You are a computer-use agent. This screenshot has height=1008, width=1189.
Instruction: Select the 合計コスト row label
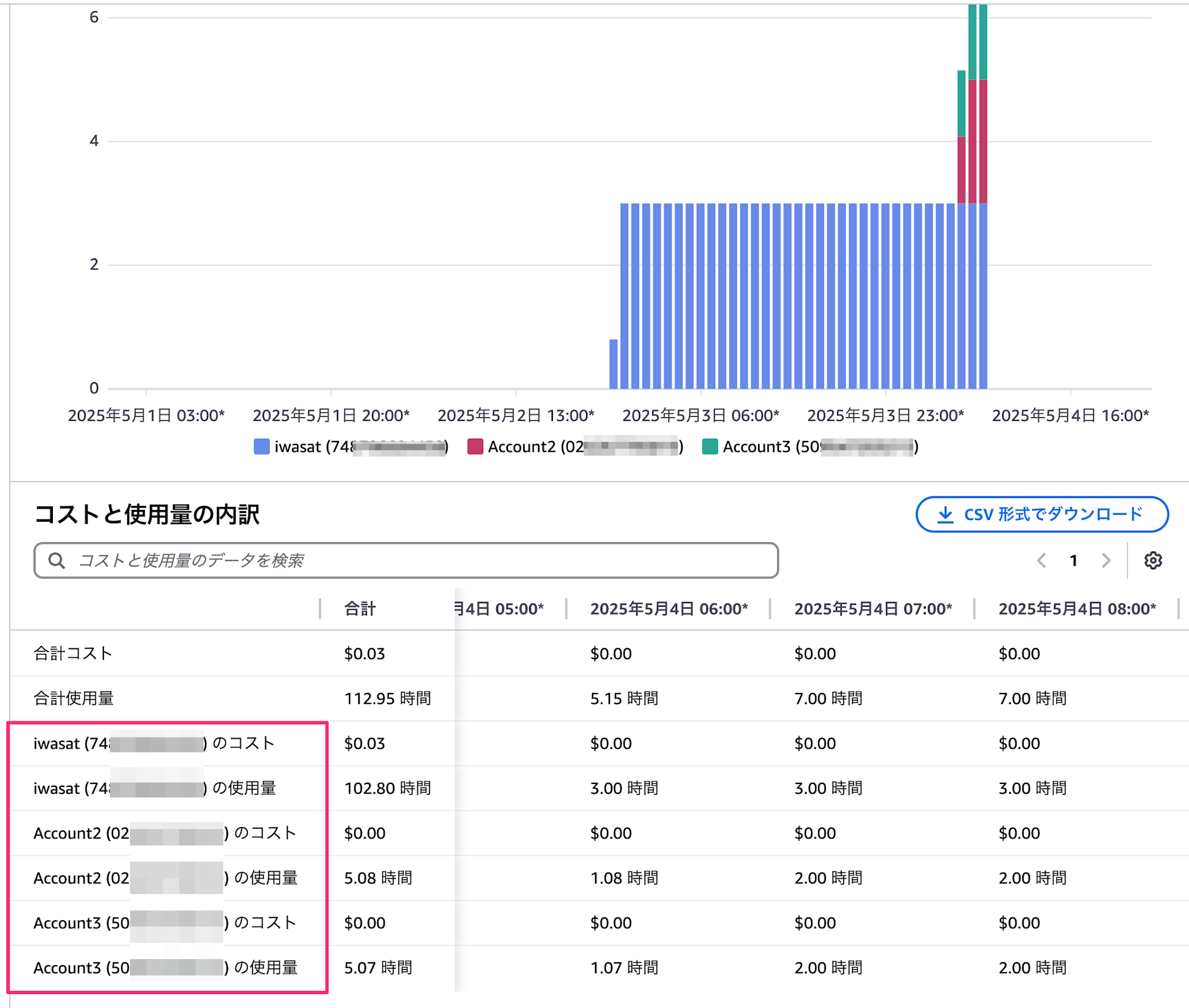[73, 653]
